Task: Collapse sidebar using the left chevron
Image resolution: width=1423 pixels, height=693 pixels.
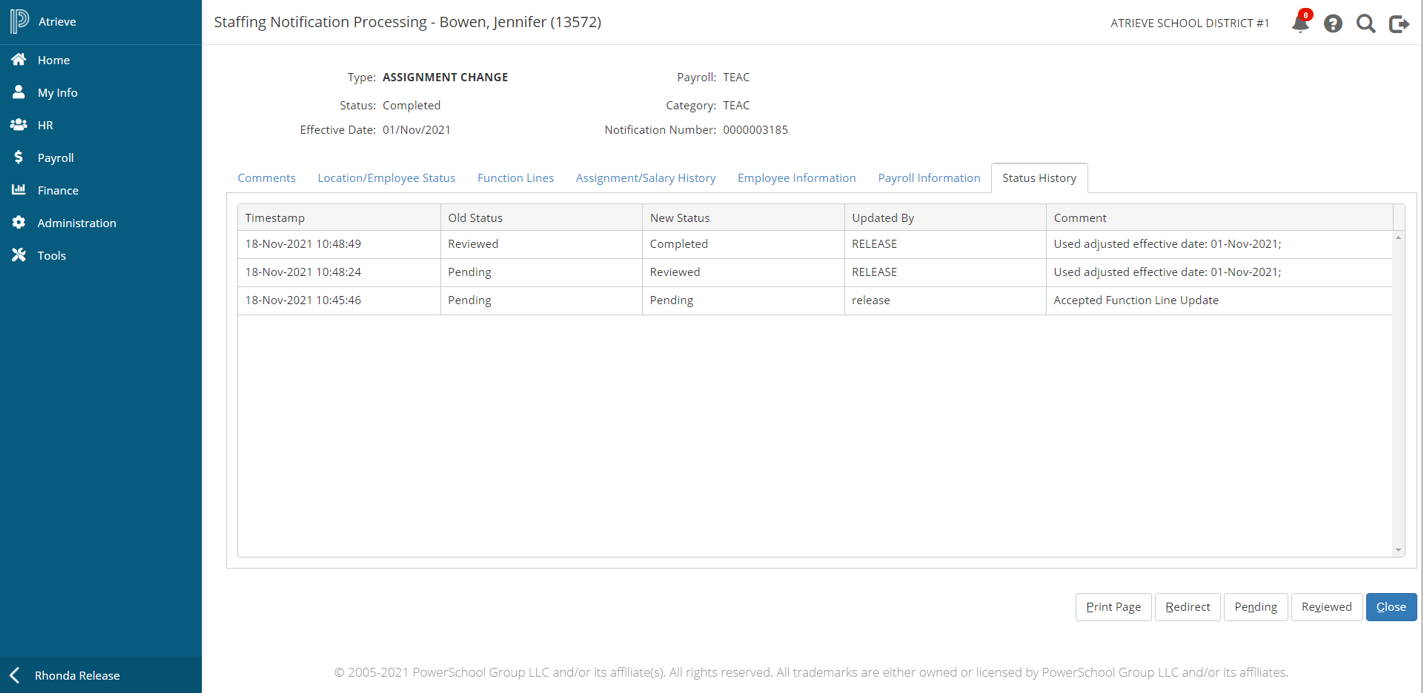Action: point(15,675)
